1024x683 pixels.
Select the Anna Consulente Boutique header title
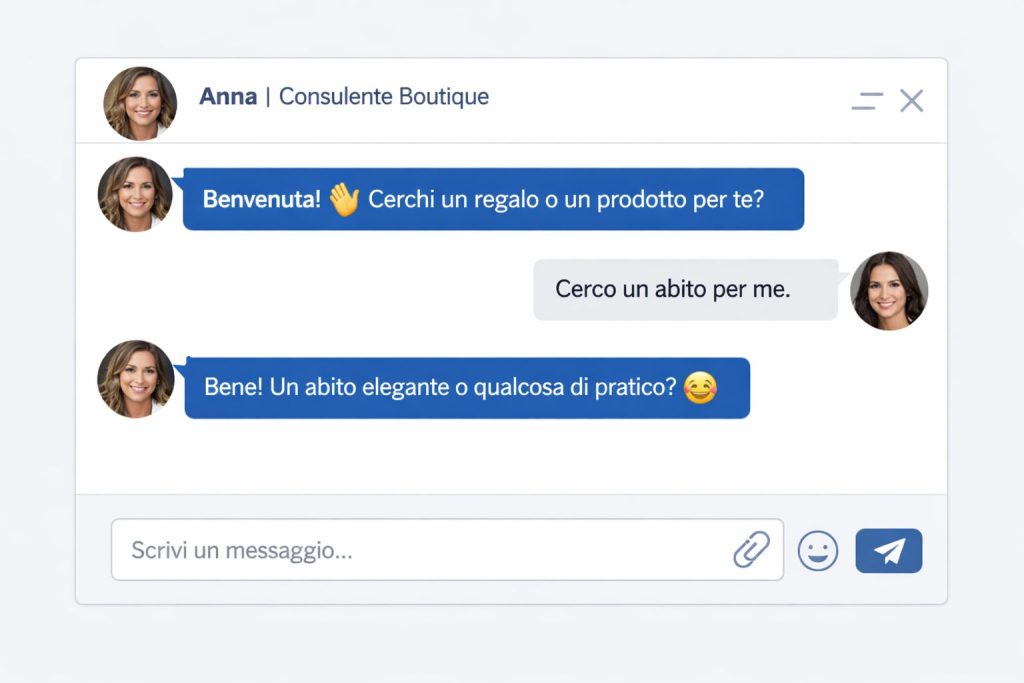tap(343, 97)
